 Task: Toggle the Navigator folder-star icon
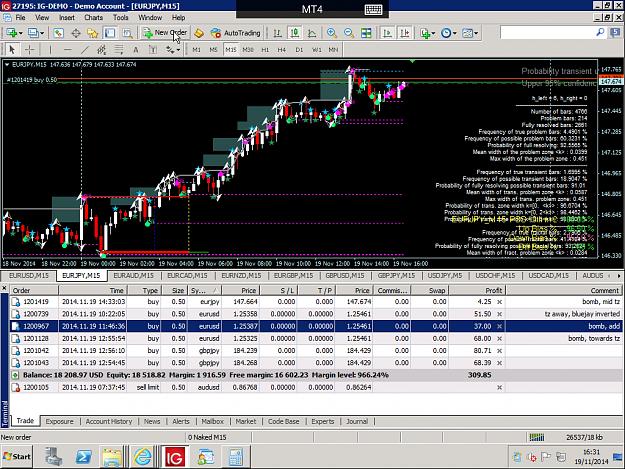pyautogui.click(x=93, y=33)
